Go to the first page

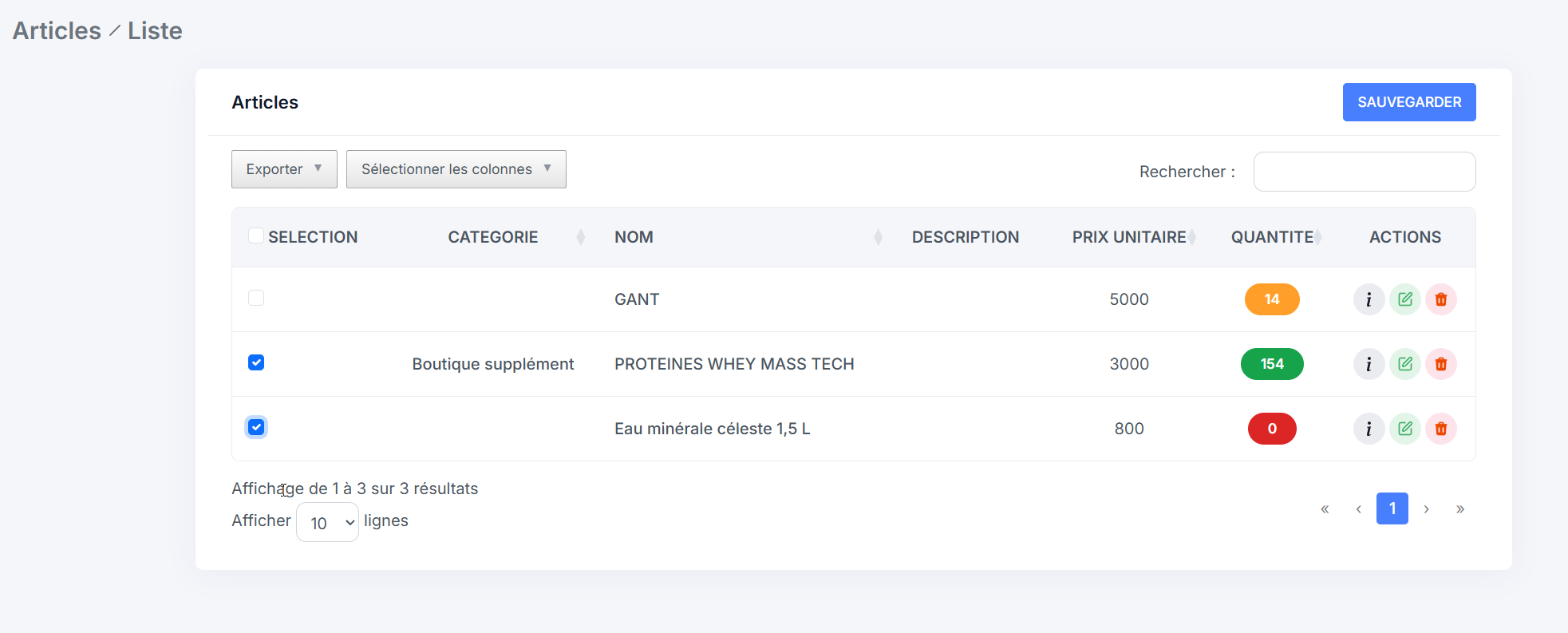point(1325,508)
